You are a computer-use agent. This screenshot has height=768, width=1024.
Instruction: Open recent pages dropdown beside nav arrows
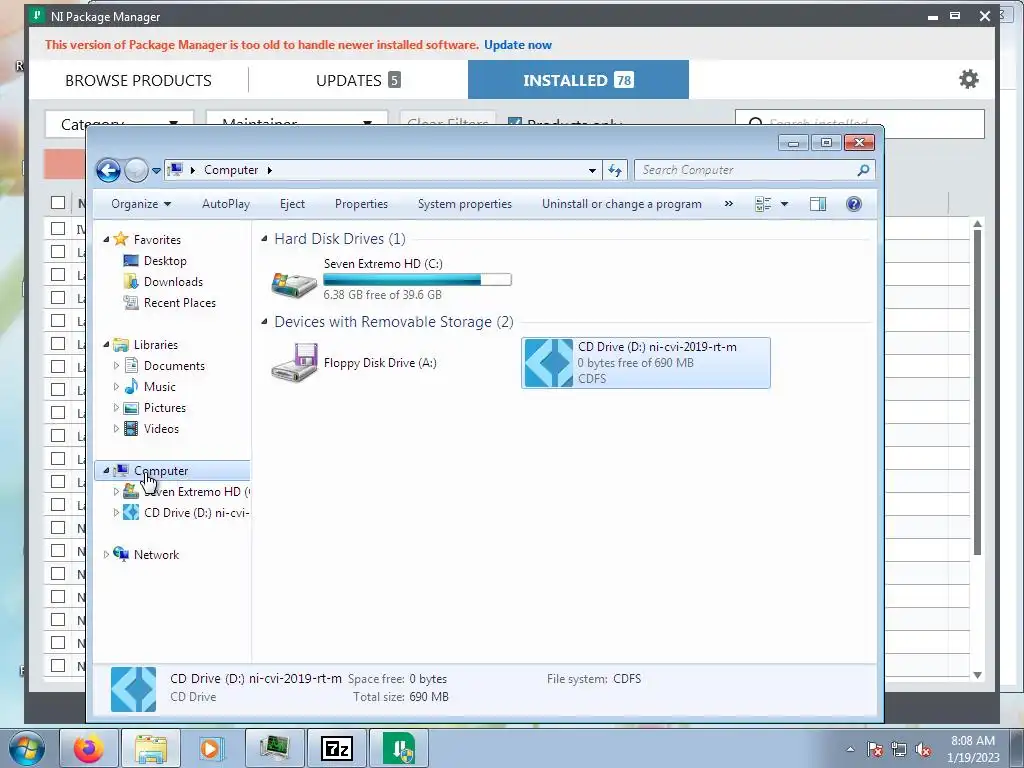click(156, 170)
